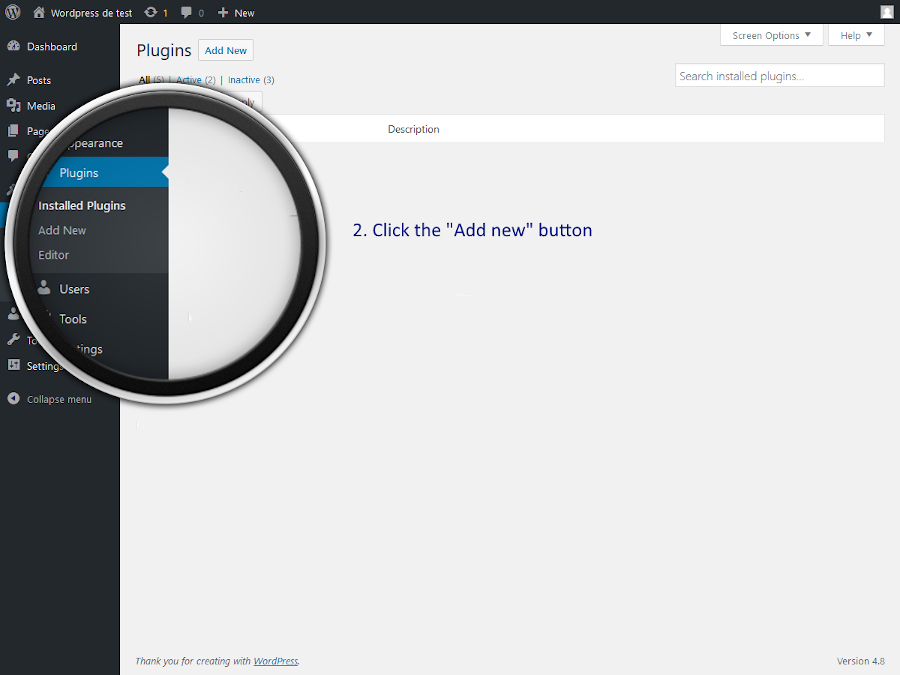The width and height of the screenshot is (900, 675).
Task: Expand the Help dropdown tab
Action: point(856,35)
